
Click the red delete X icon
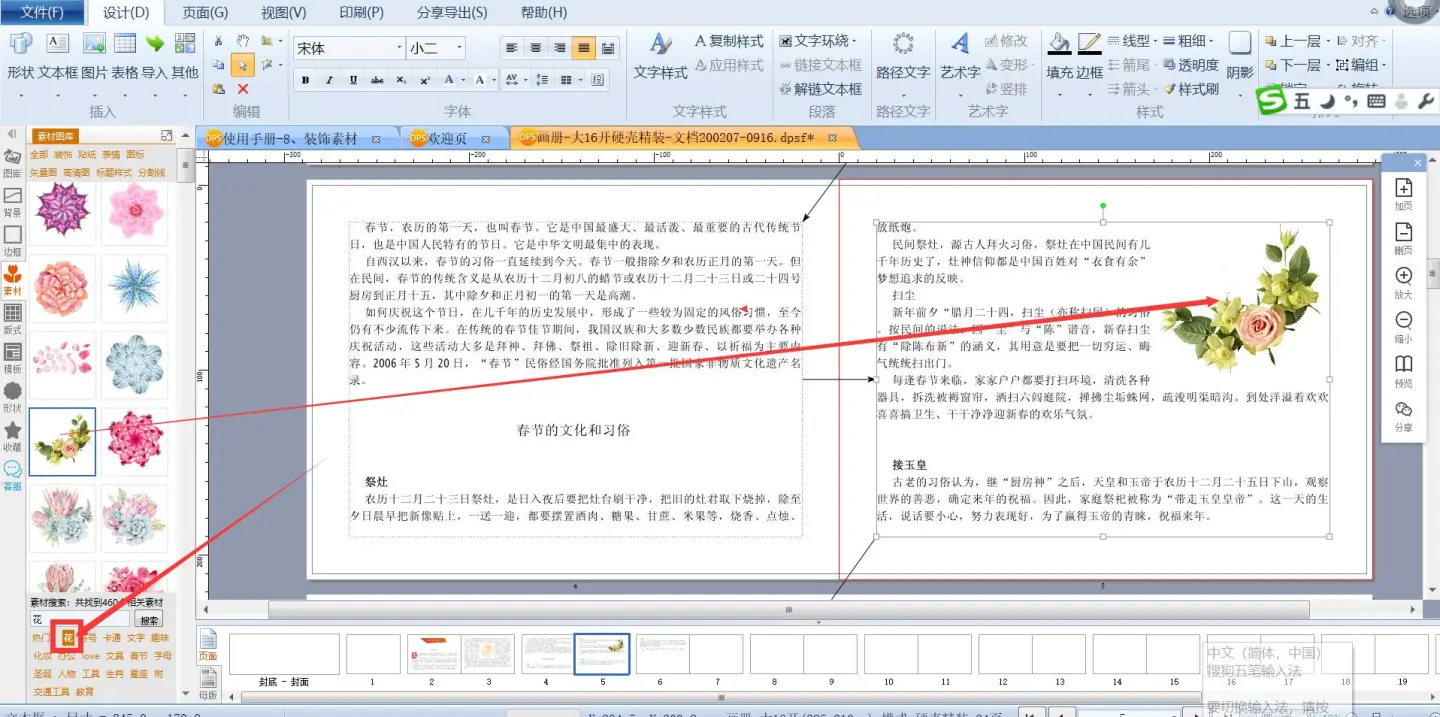tap(242, 89)
